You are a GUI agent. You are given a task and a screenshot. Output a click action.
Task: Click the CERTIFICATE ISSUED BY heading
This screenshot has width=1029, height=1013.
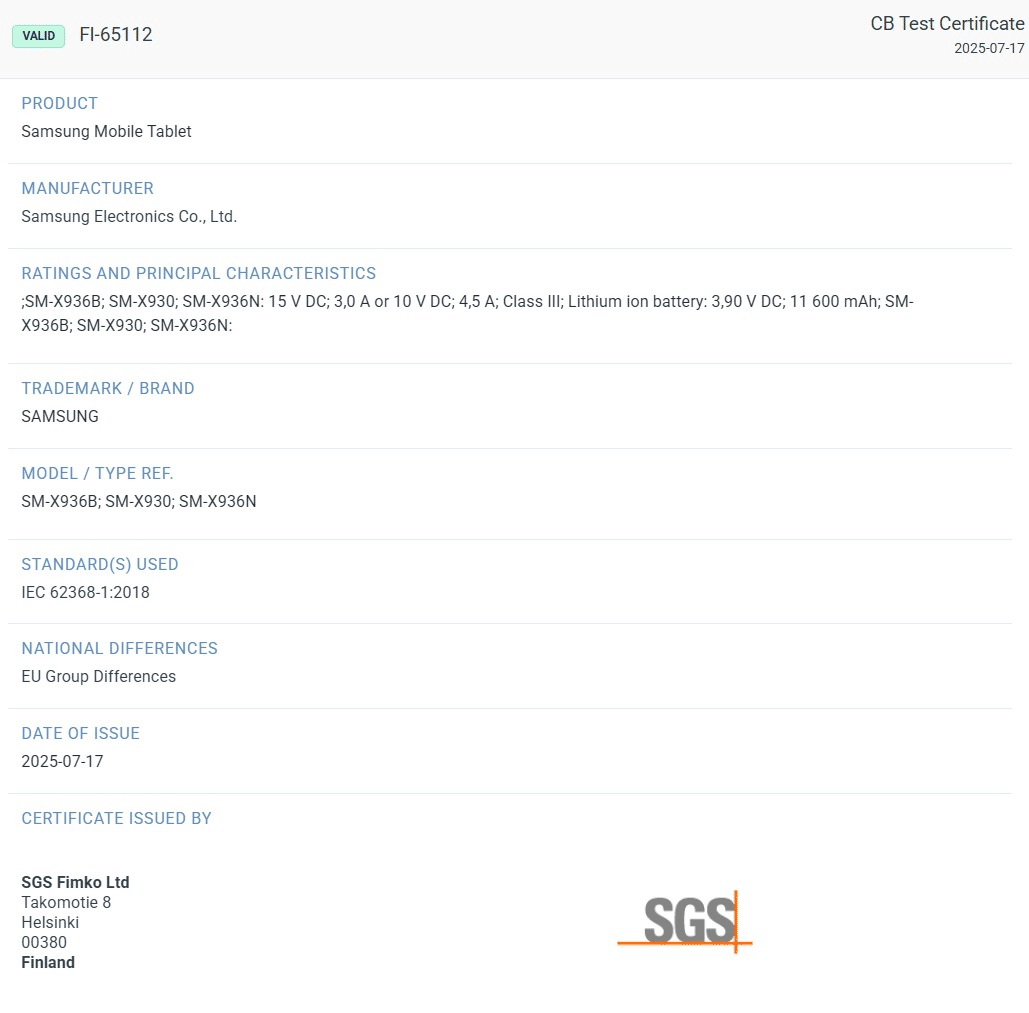coord(116,818)
